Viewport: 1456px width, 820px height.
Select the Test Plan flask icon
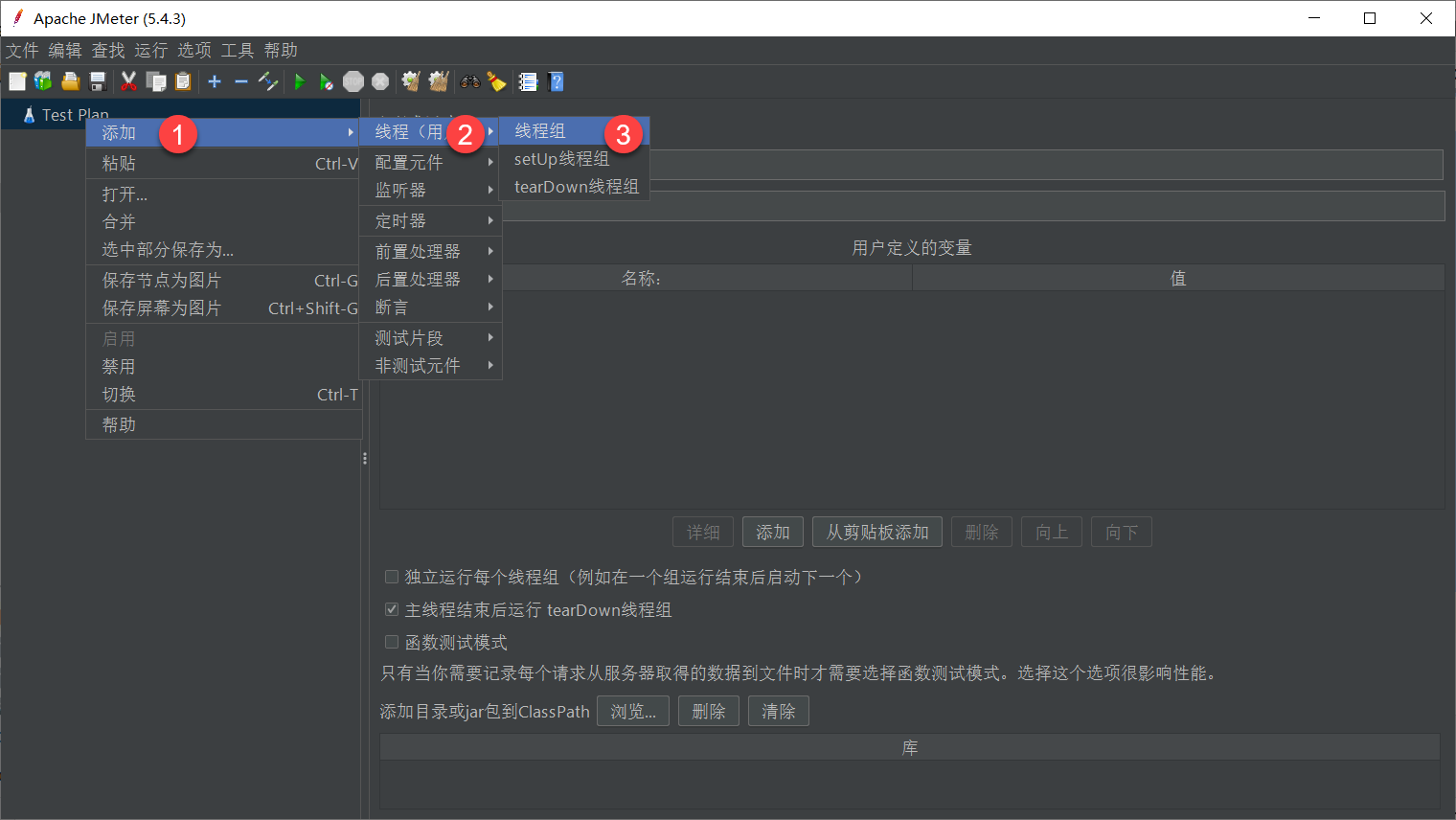29,115
